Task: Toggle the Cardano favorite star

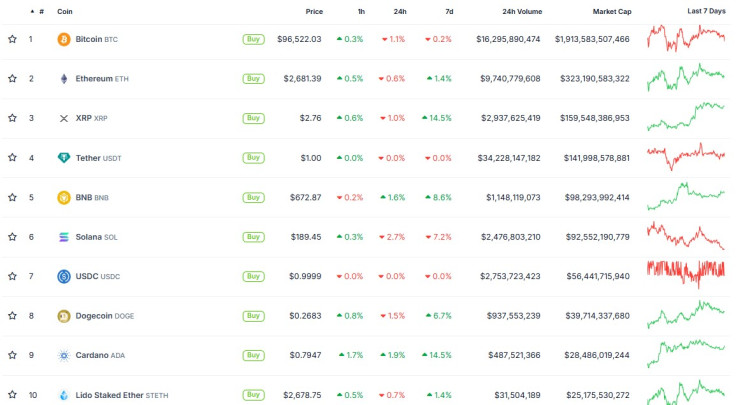Action: pos(12,355)
